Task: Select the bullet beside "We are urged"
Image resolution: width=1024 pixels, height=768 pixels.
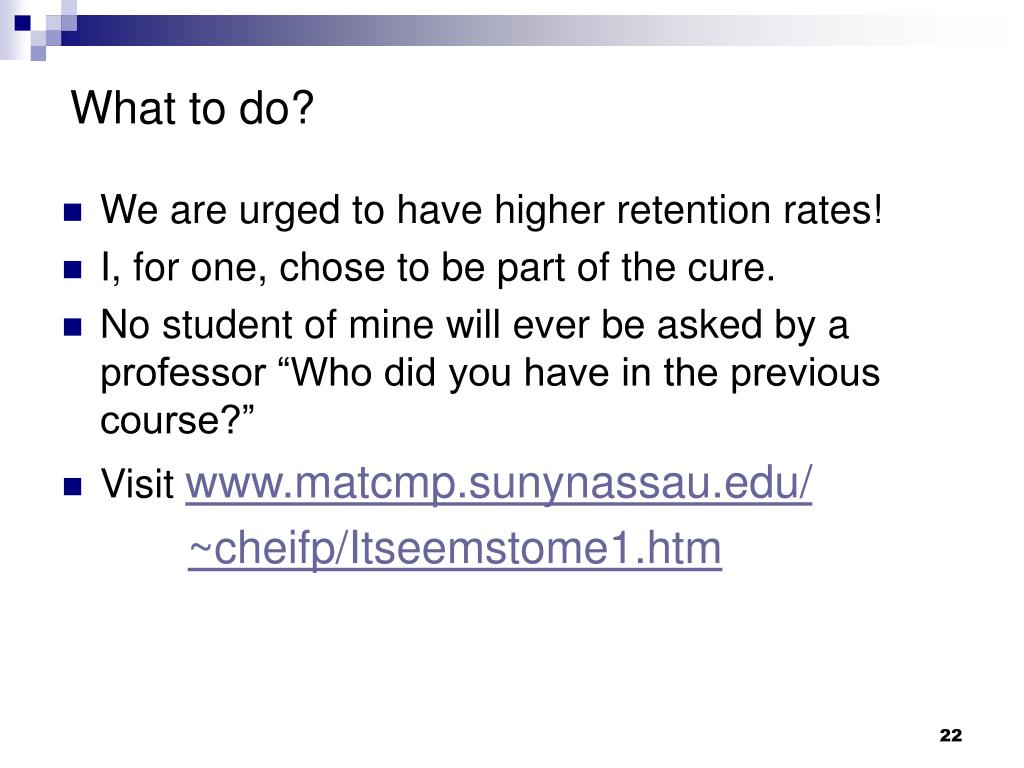Action: 72,213
